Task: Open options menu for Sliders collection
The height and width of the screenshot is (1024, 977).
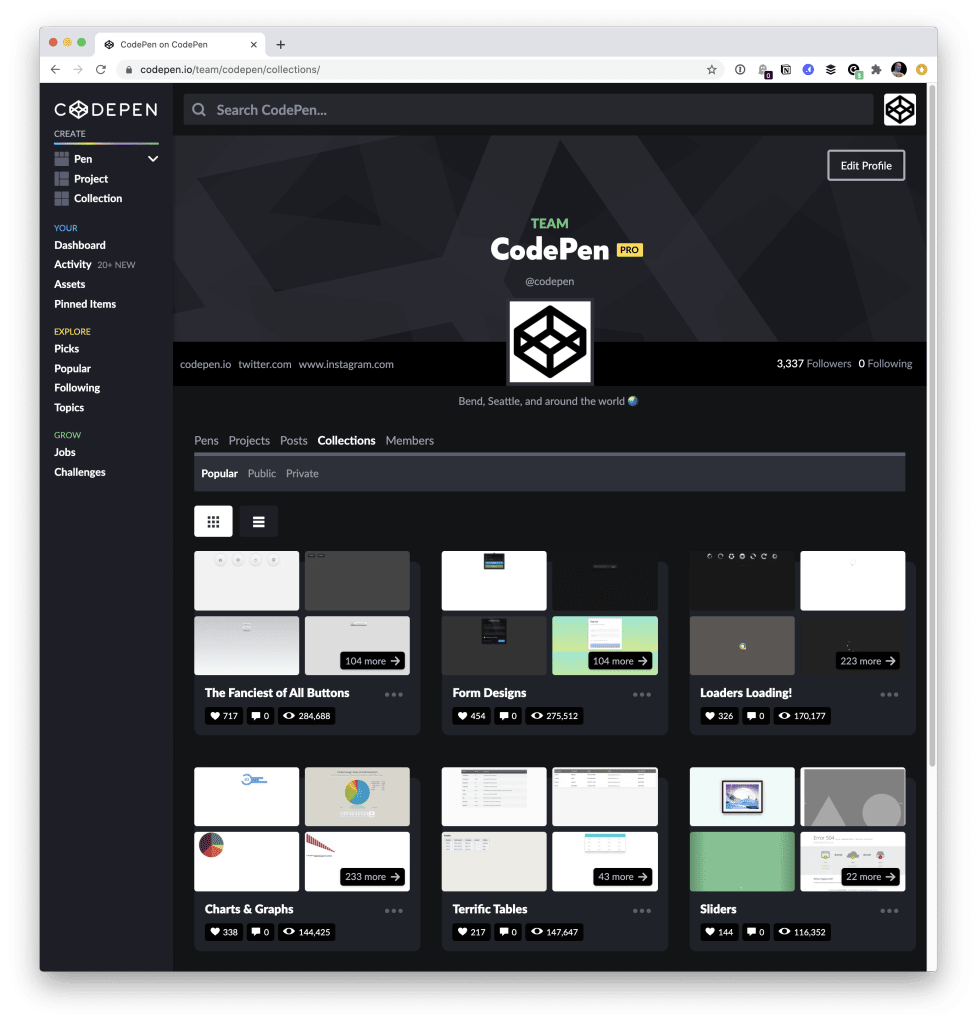Action: [x=889, y=910]
